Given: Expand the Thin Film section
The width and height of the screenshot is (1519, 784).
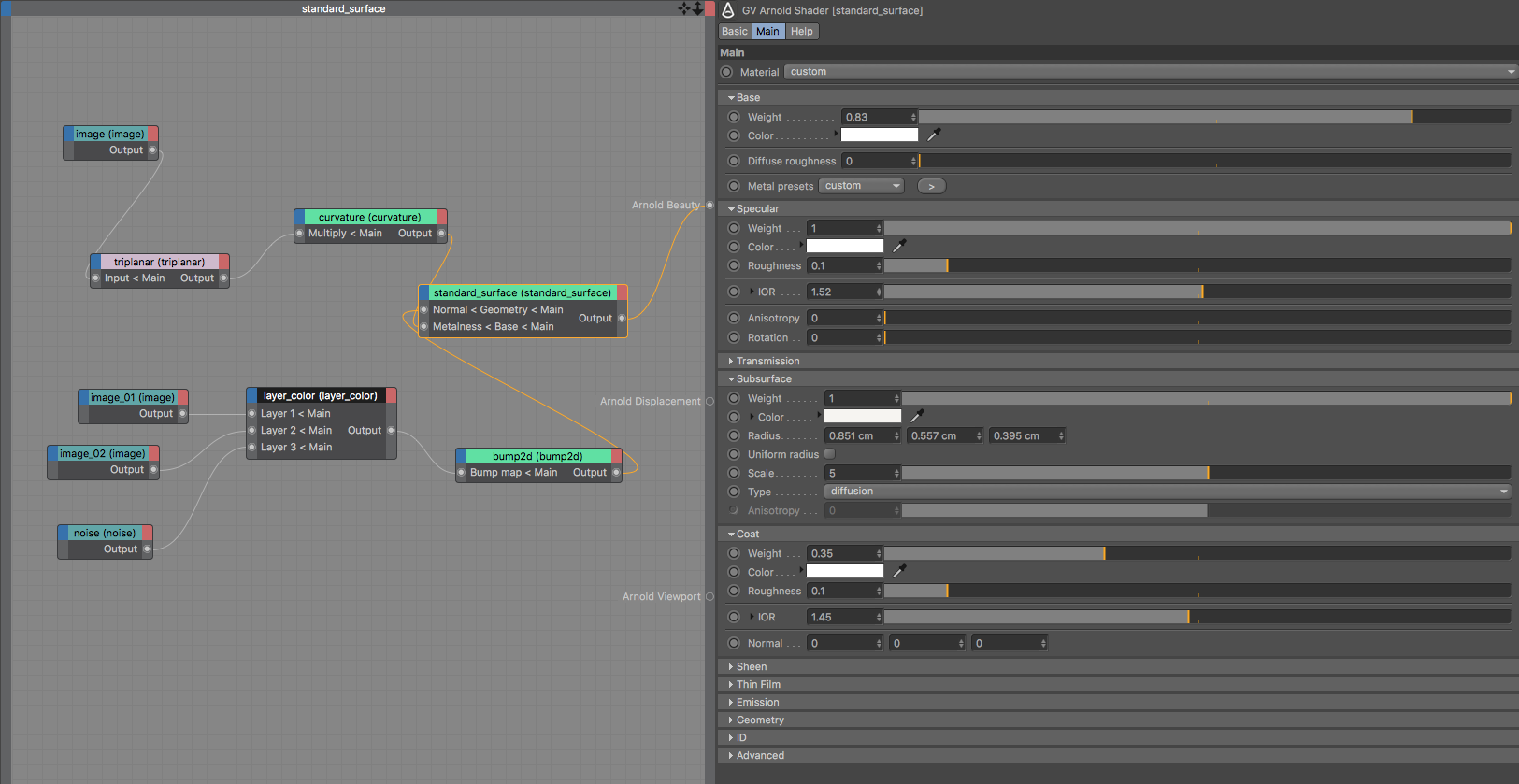Looking at the screenshot, I should point(731,684).
